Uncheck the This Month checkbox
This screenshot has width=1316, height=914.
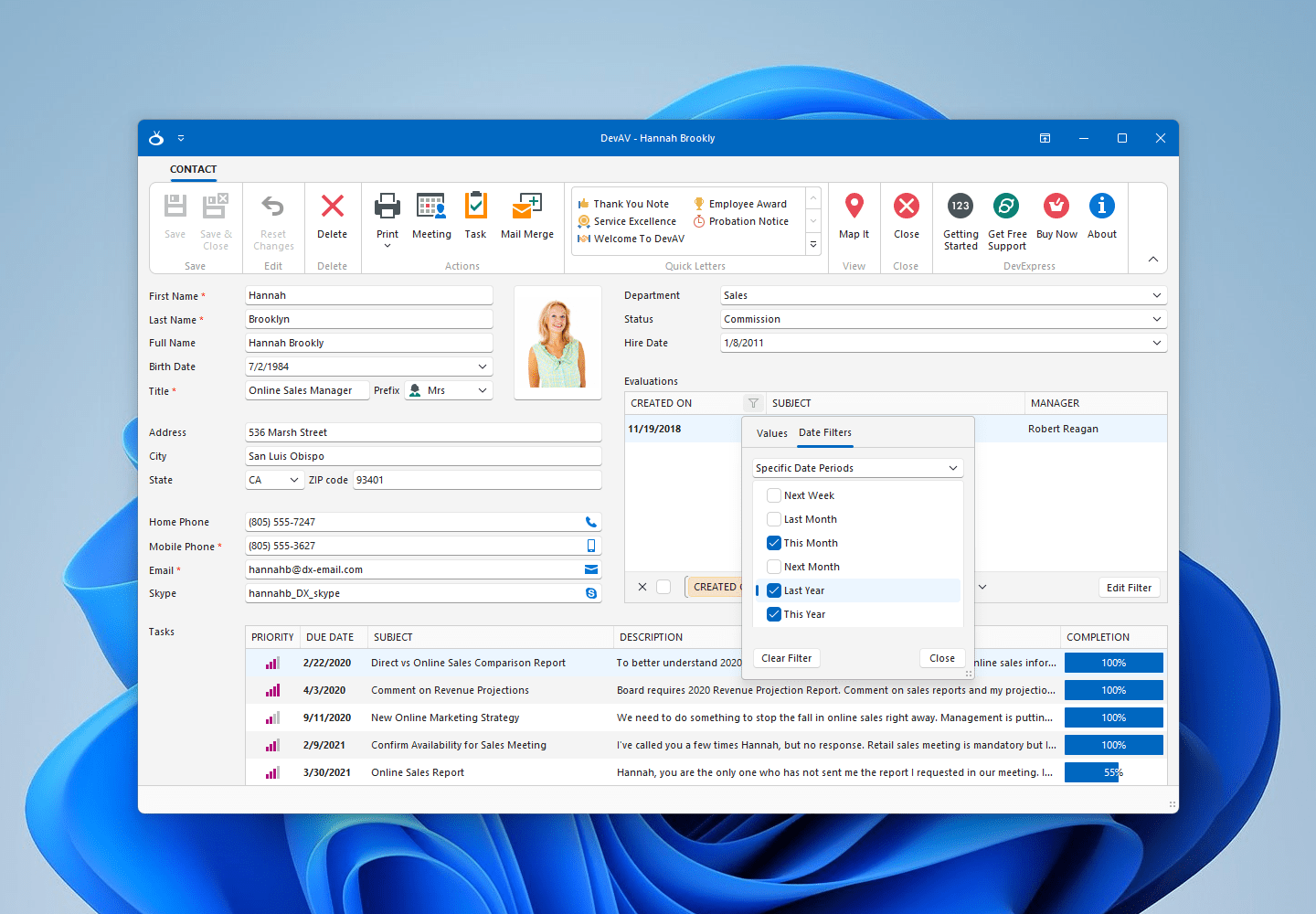774,543
